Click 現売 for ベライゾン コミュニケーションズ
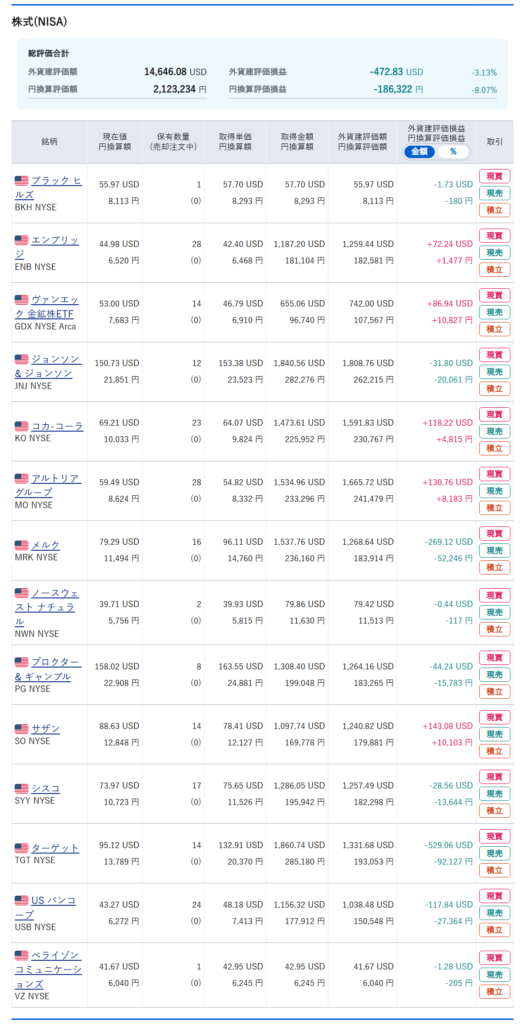The height and width of the screenshot is (1024, 520). coord(495,974)
